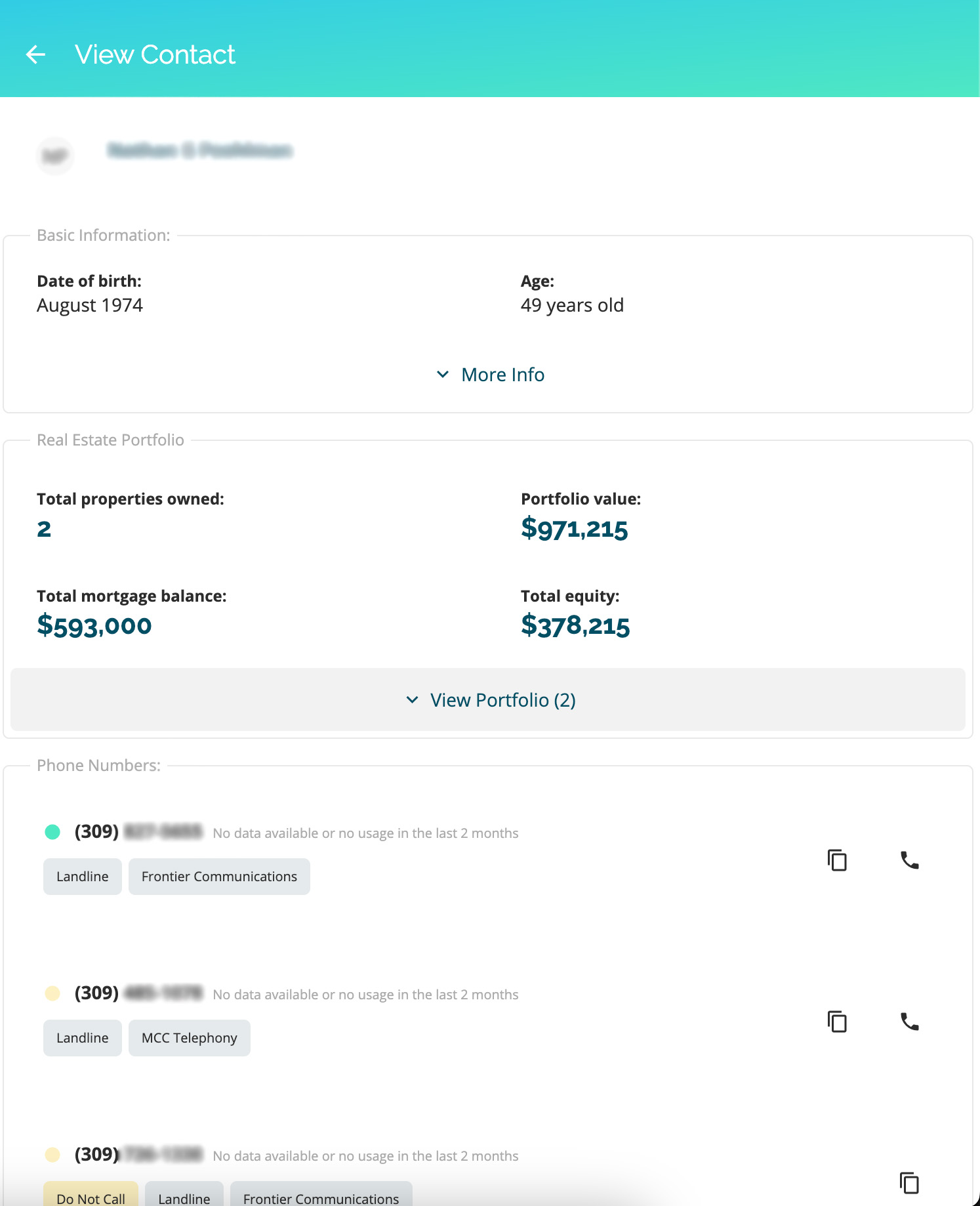The height and width of the screenshot is (1206, 980).
Task: Select the first number's Frontier Communications tag
Action: pos(219,877)
